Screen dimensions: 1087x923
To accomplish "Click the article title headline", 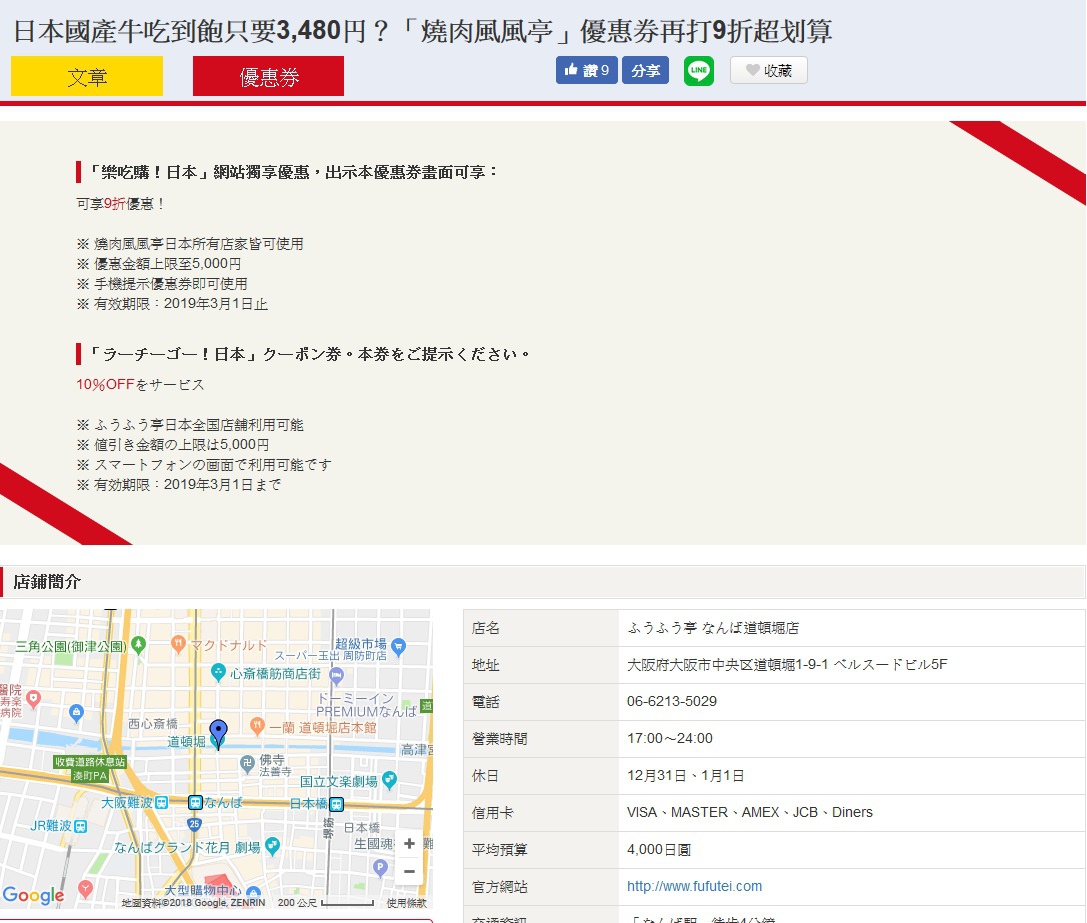I will pos(422,31).
